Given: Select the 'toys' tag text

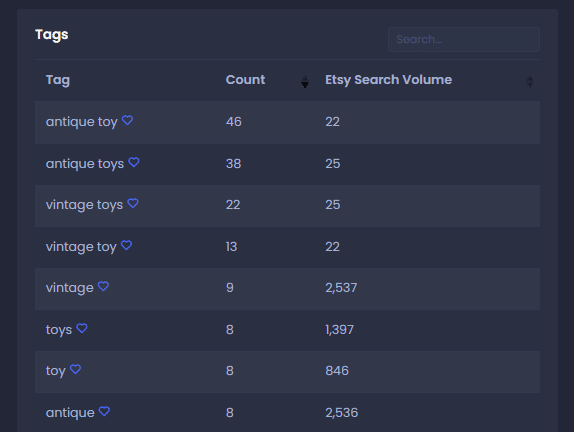Looking at the screenshot, I should click(x=59, y=330).
